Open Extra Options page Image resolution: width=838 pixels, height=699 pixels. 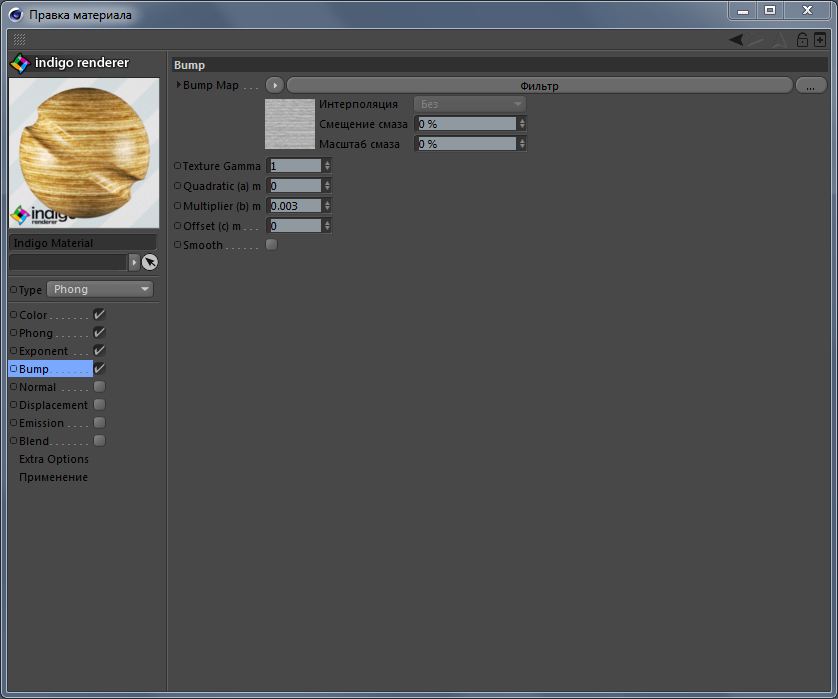click(53, 459)
